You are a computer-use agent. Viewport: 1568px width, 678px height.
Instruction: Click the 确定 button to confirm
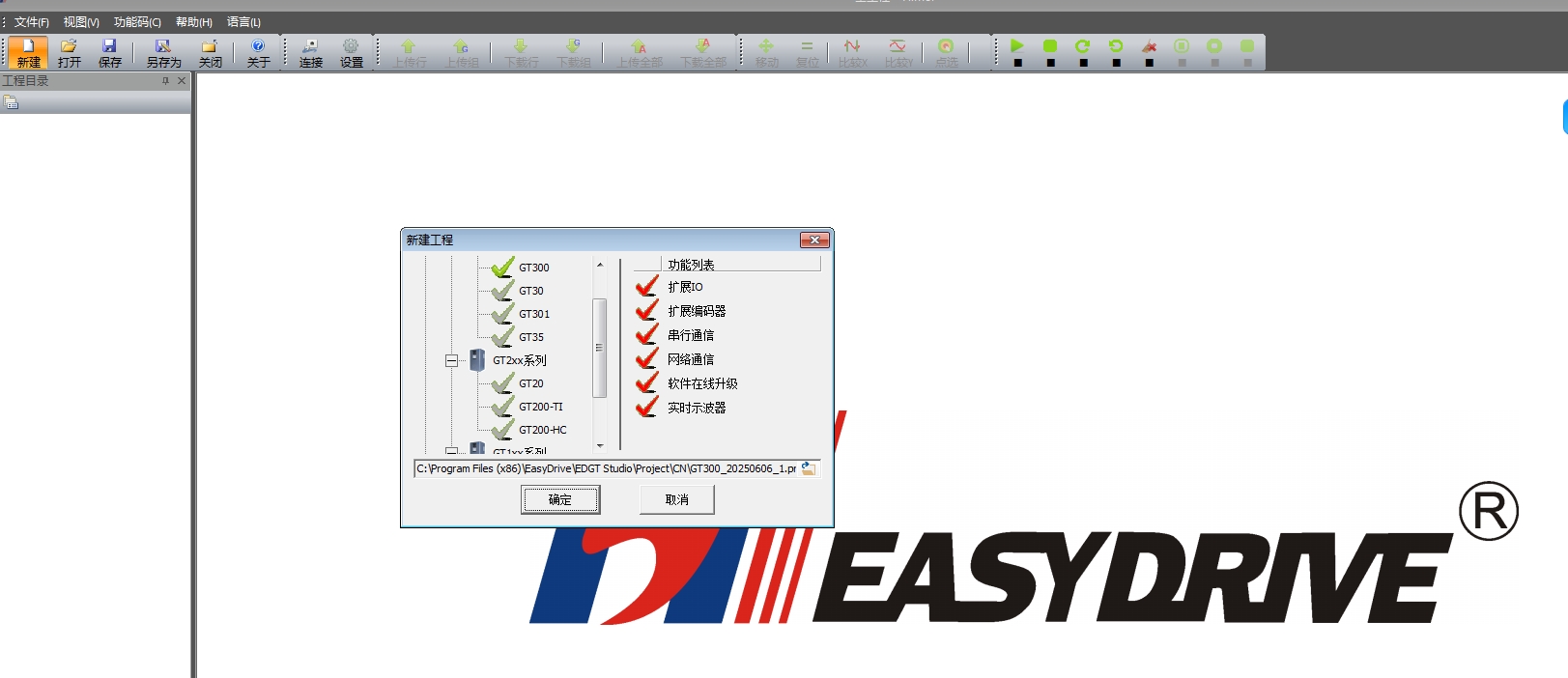tap(560, 499)
